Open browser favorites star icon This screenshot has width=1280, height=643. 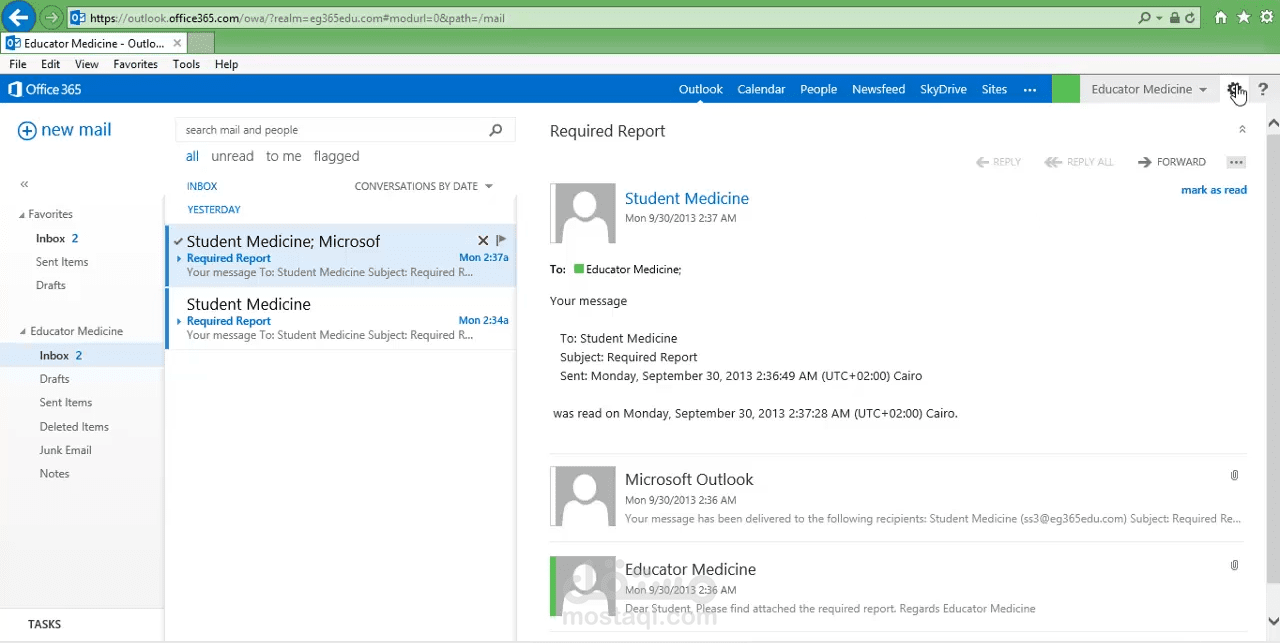click(1243, 18)
